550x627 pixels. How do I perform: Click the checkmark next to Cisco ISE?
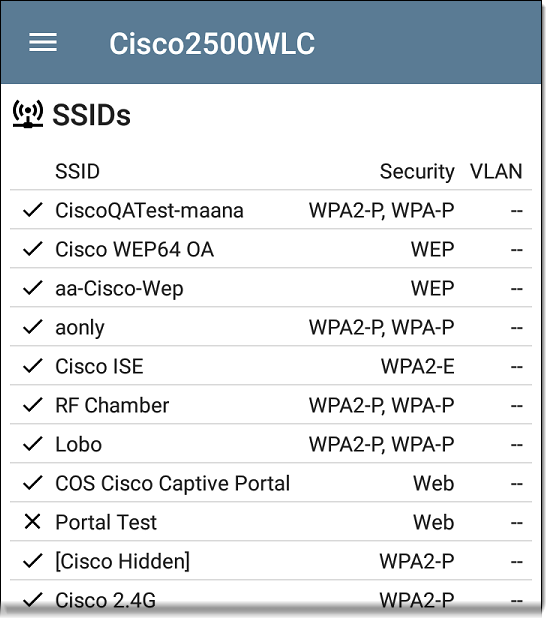(32, 366)
